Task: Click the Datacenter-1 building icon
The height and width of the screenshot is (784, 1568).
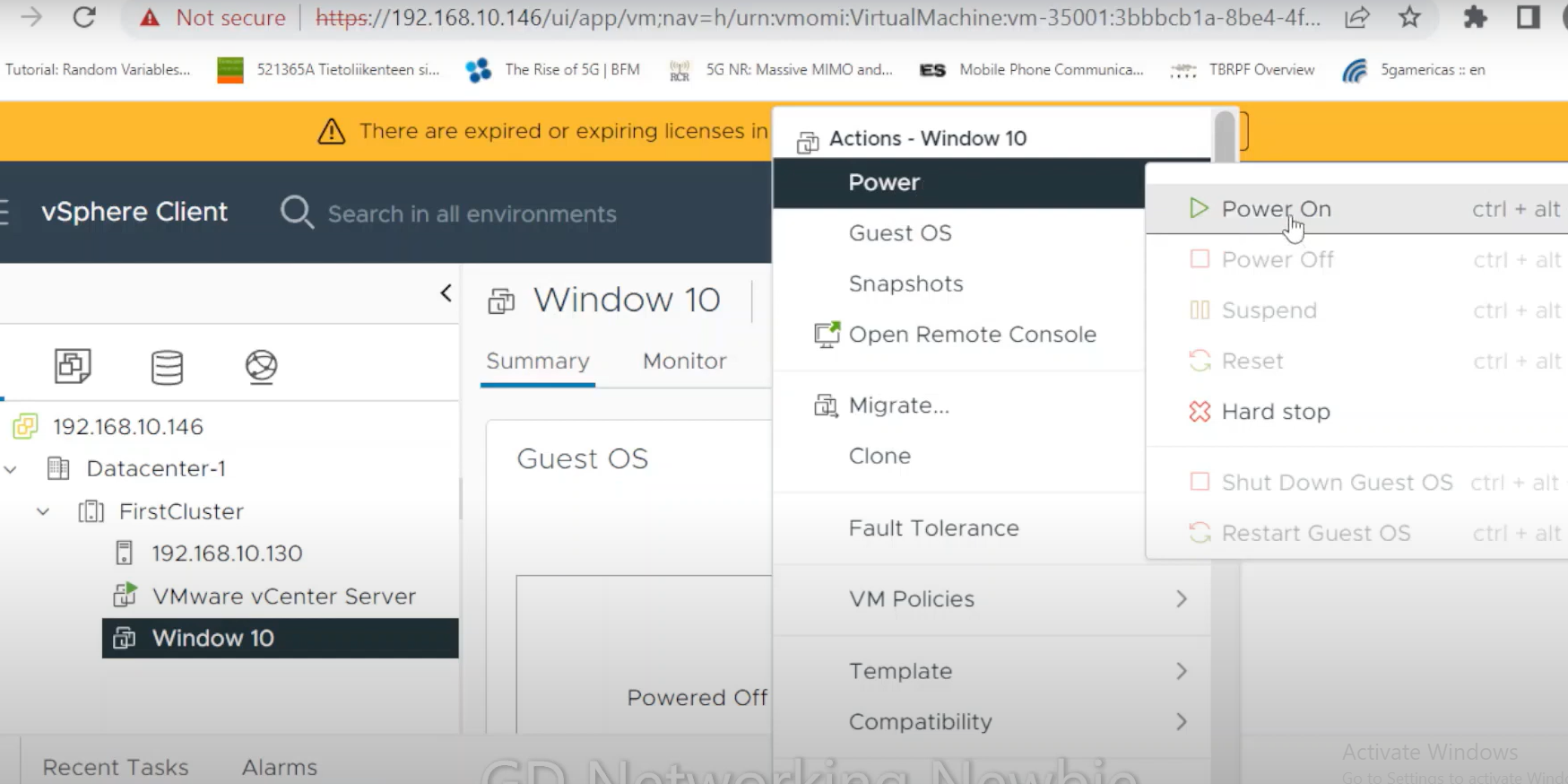Action: pos(58,468)
